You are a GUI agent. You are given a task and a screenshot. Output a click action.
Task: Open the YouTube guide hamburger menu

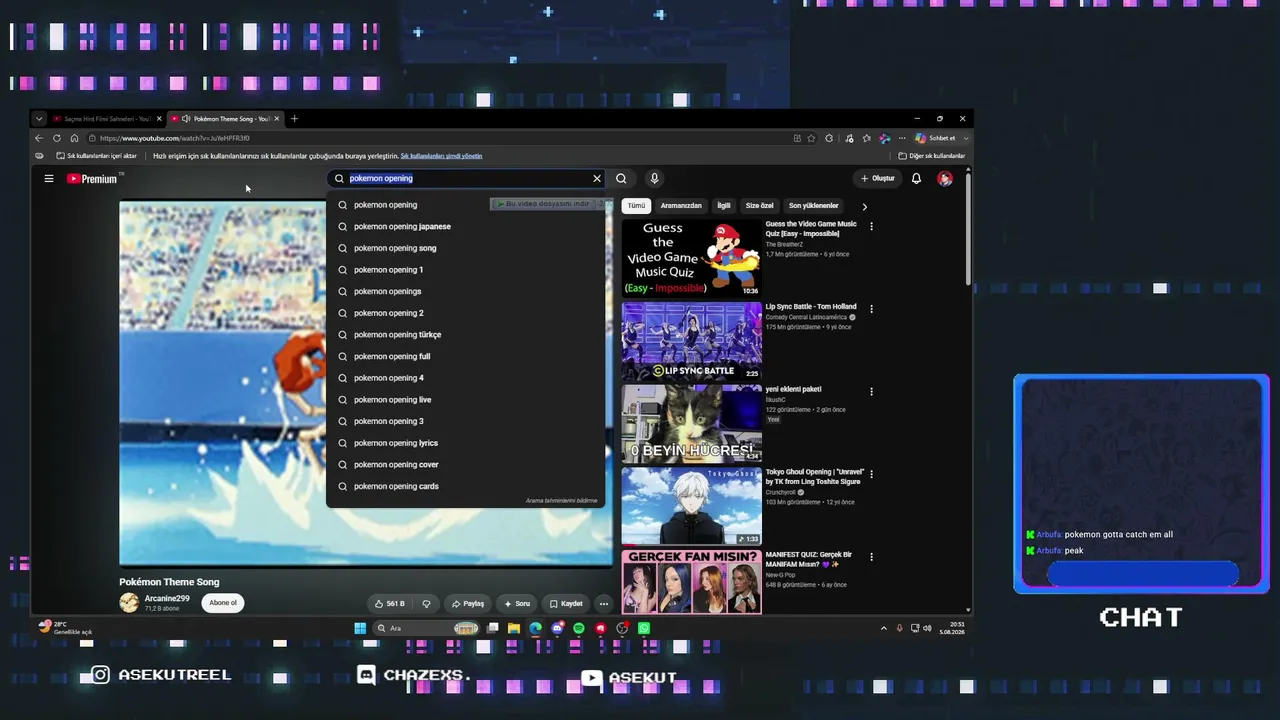48,179
